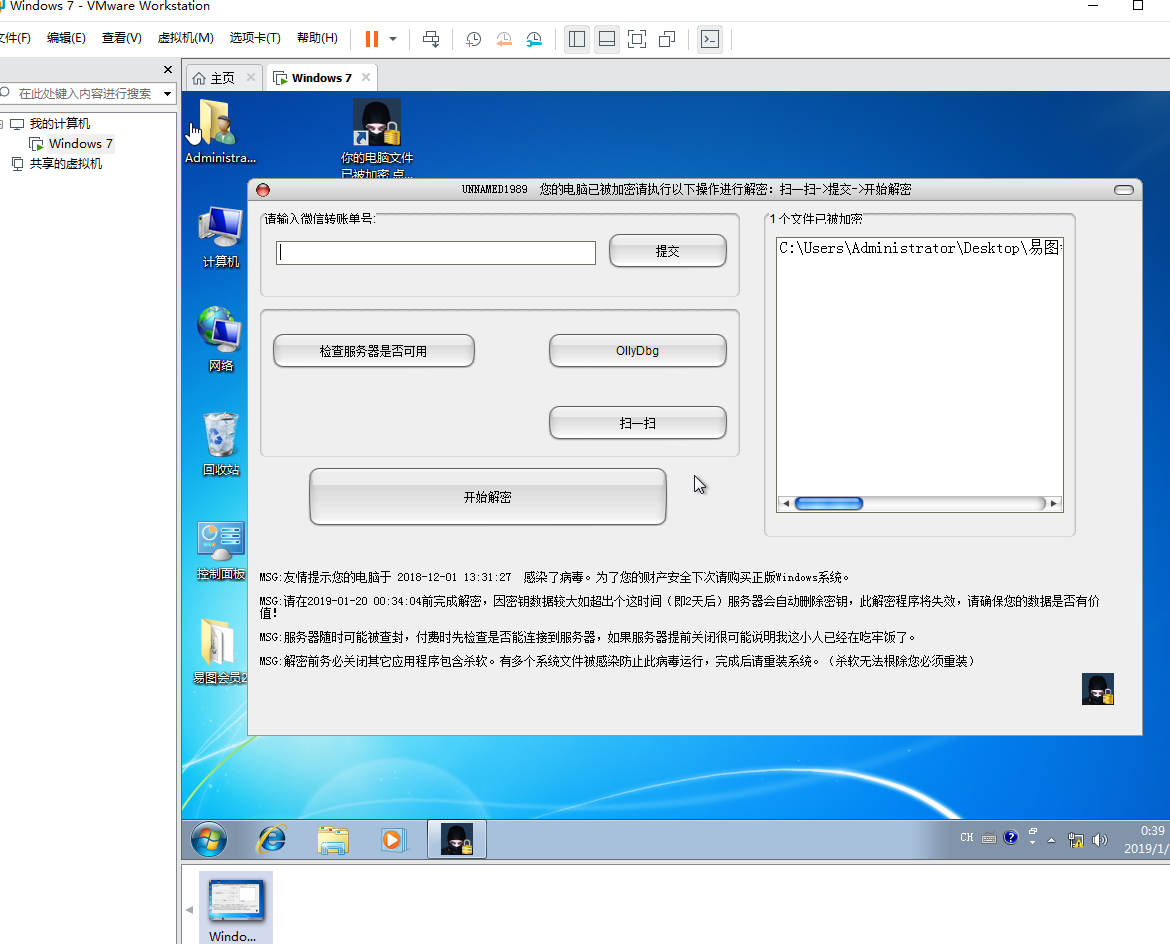Image resolution: width=1170 pixels, height=944 pixels.
Task: Open the 编辑(E) menu
Action: click(x=66, y=38)
